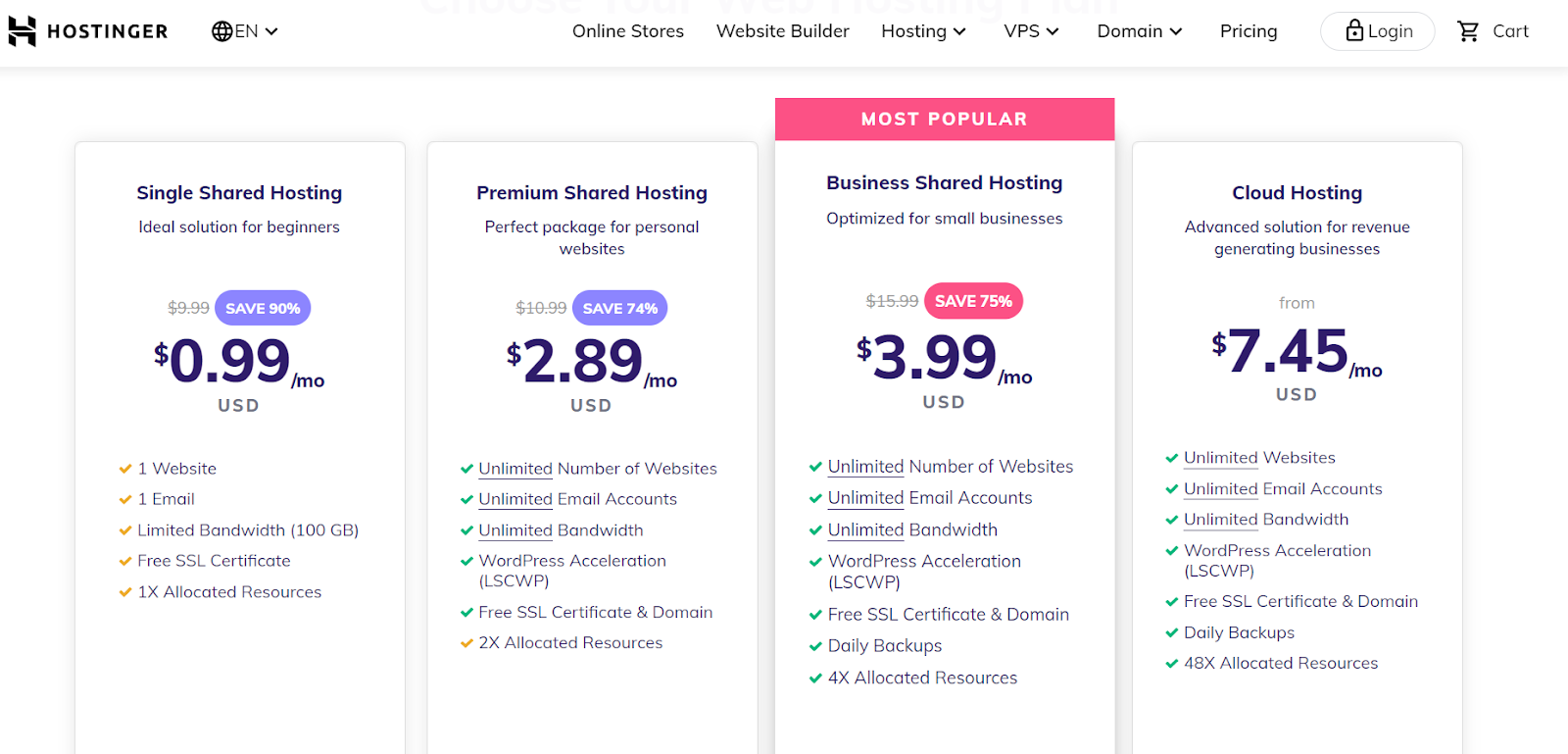Click the Hostinger logo icon

click(x=22, y=31)
